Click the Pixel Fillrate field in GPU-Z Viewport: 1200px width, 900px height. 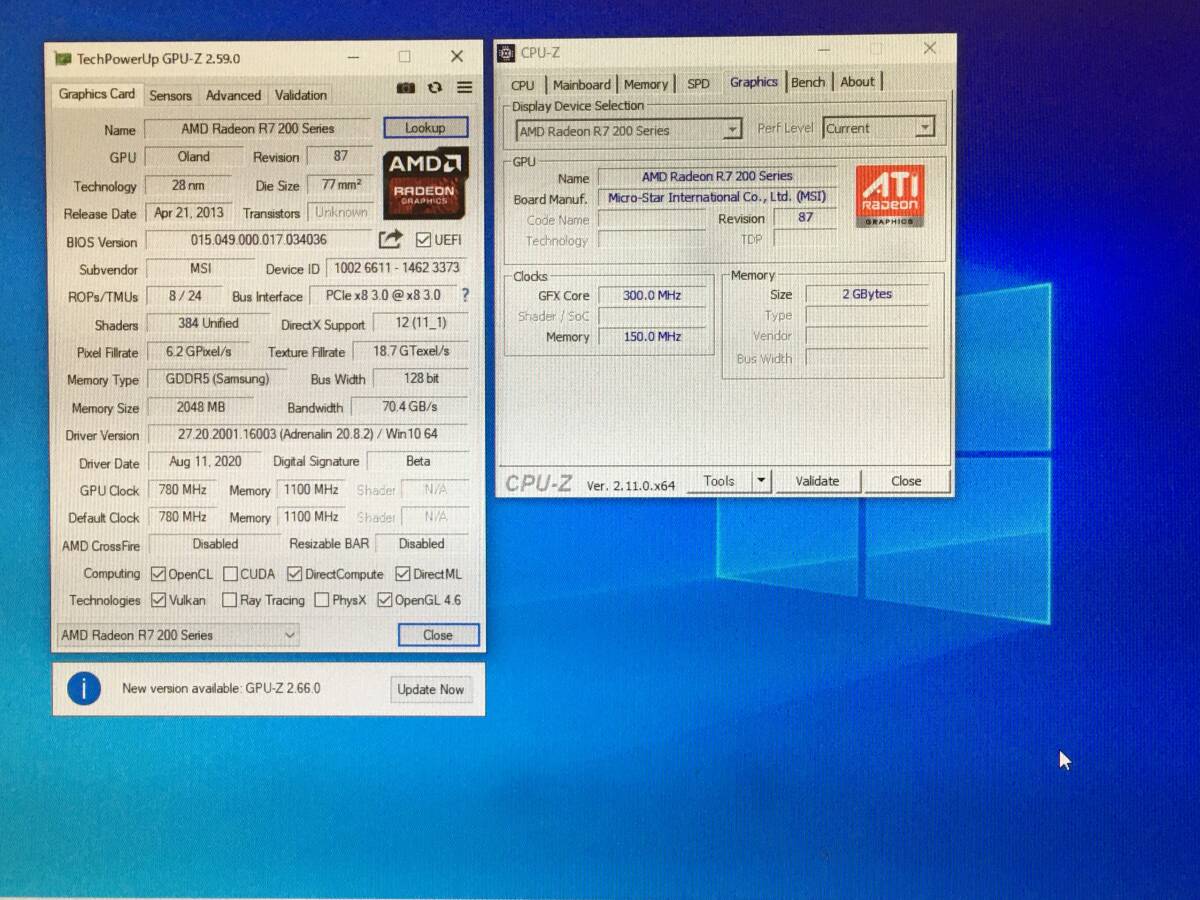pyautogui.click(x=199, y=352)
